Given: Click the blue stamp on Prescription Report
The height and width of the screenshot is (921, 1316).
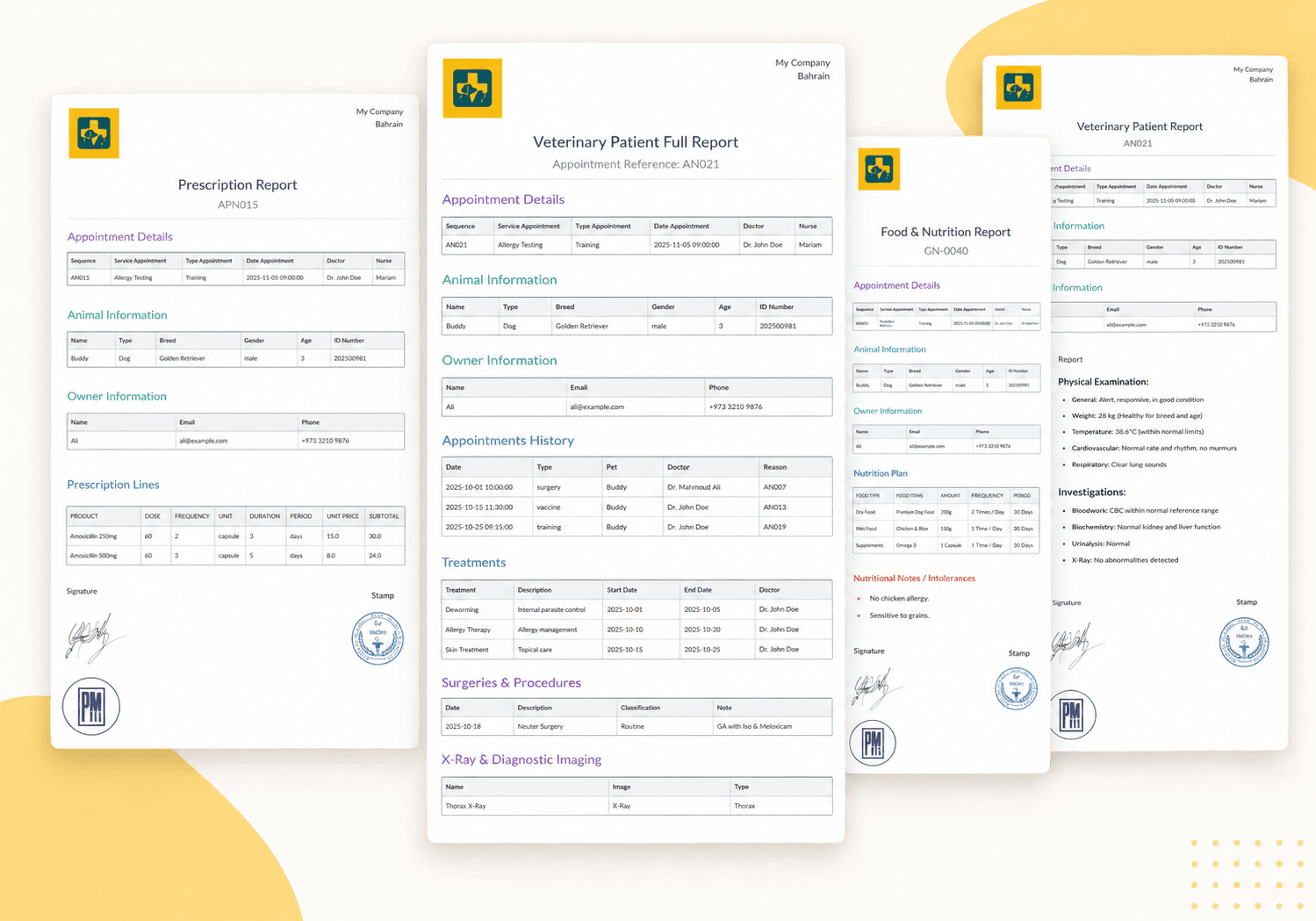Looking at the screenshot, I should point(378,638).
